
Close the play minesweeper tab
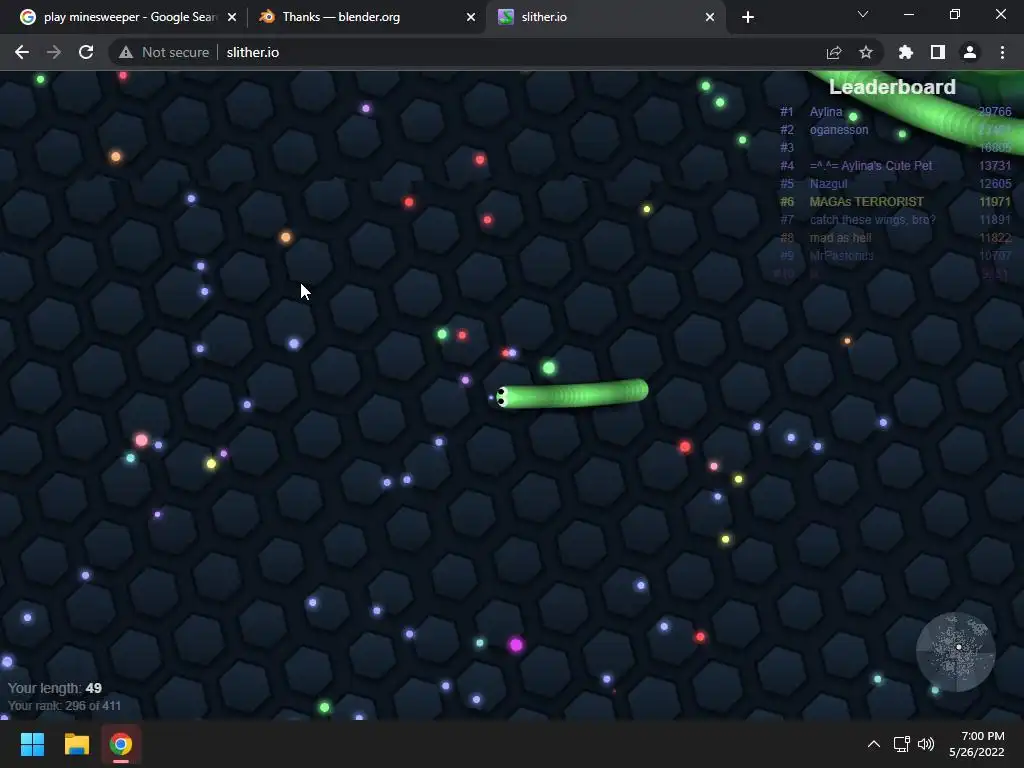[x=232, y=17]
